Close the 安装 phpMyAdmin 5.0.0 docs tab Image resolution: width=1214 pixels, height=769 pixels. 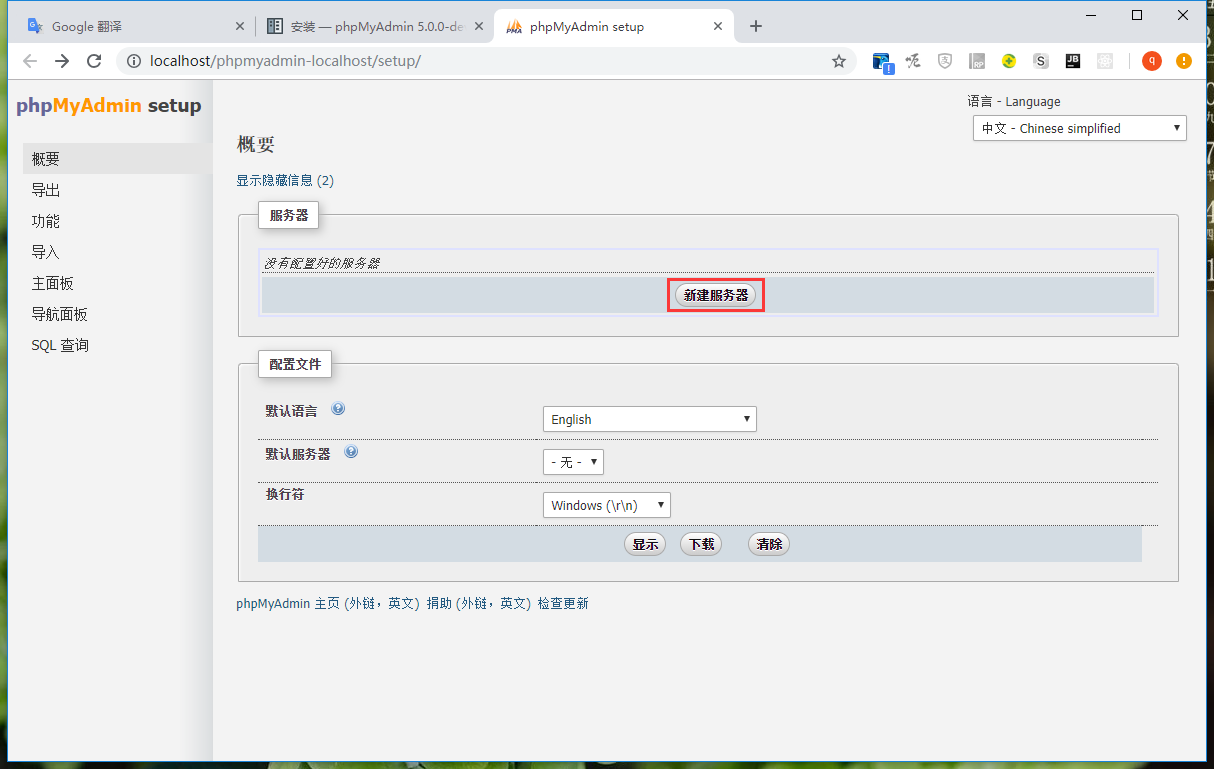click(479, 27)
